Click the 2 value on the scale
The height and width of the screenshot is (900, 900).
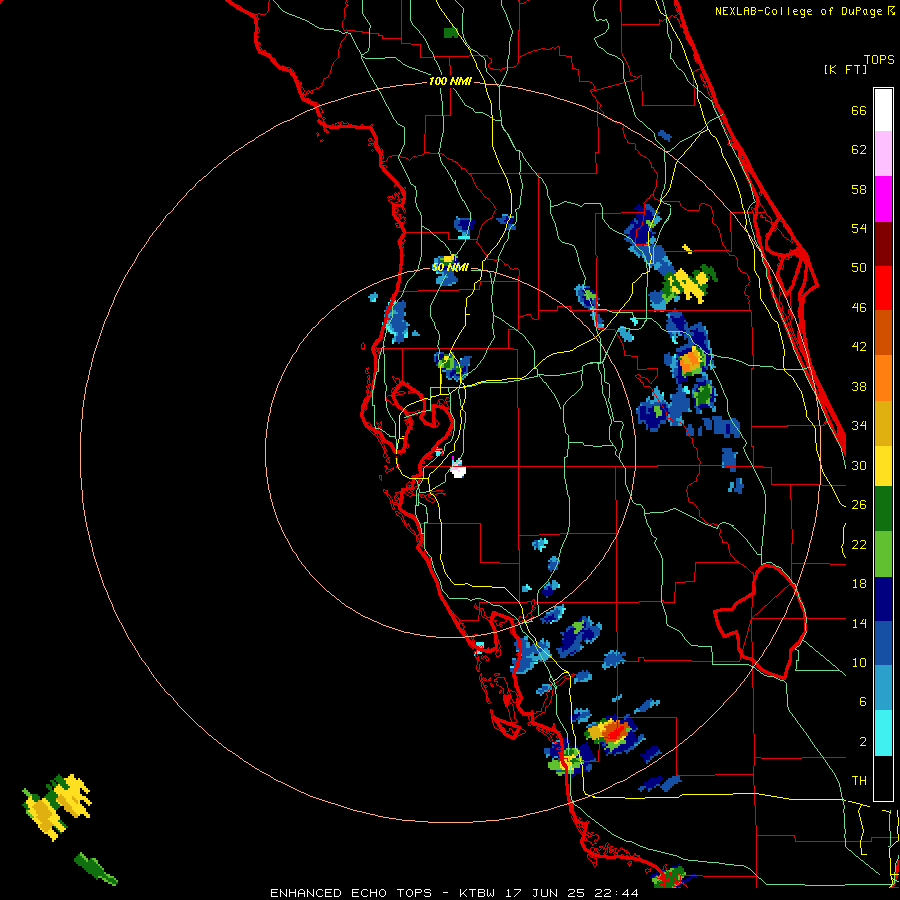coord(863,742)
